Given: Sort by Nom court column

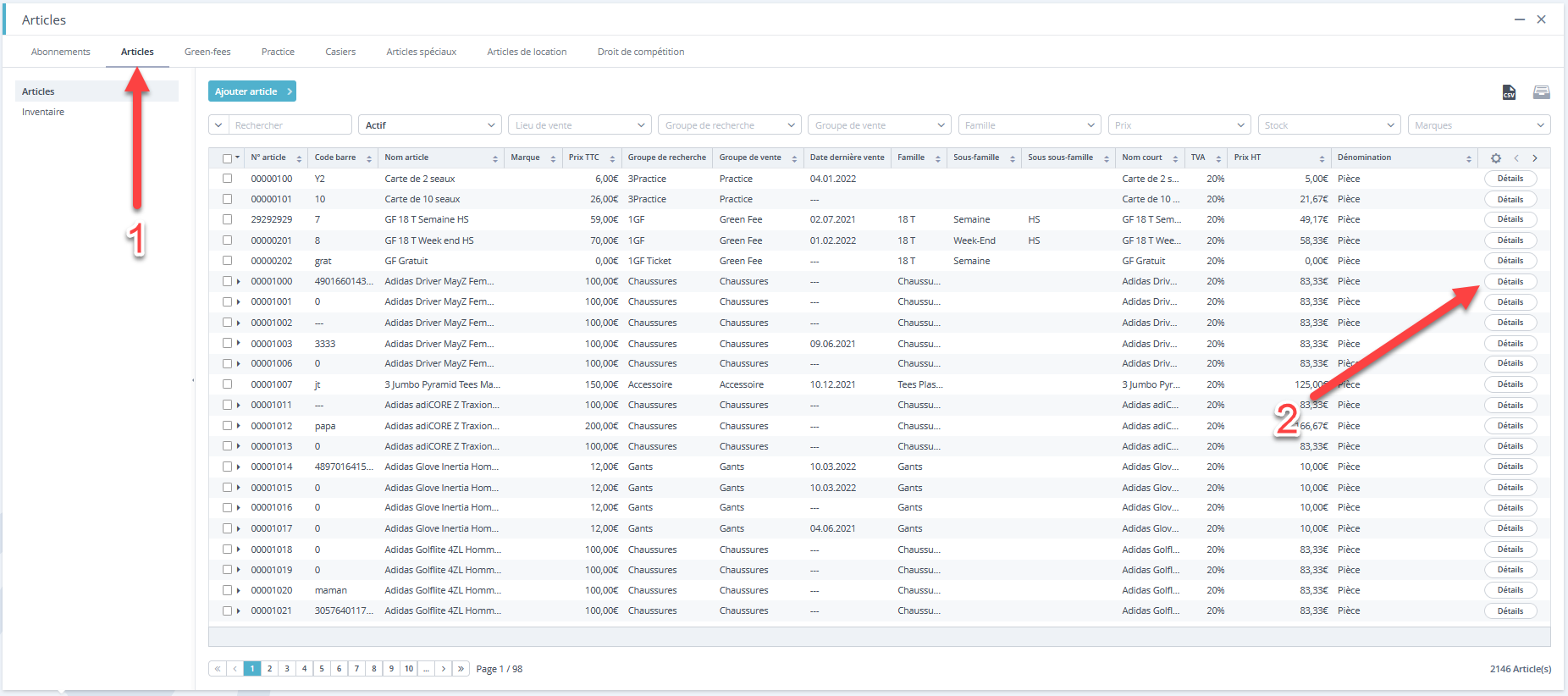Looking at the screenshot, I should [1175, 158].
